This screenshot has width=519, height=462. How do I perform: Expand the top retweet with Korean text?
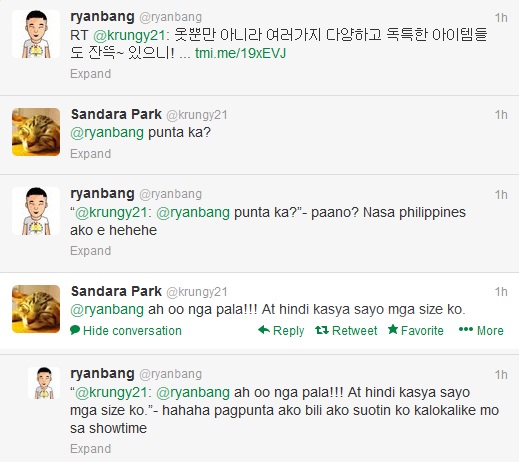point(90,74)
